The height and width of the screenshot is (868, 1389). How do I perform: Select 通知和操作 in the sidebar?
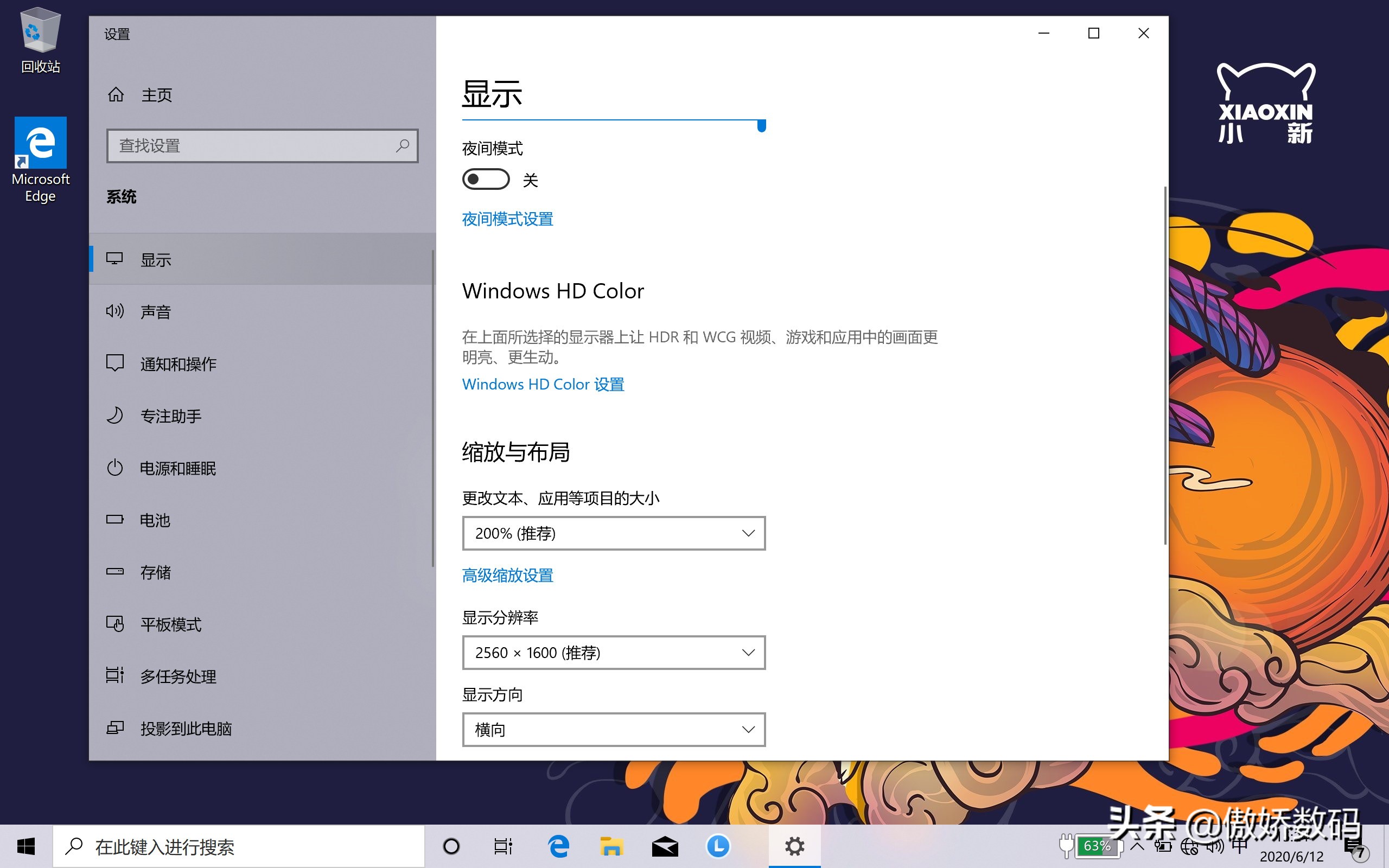point(178,364)
